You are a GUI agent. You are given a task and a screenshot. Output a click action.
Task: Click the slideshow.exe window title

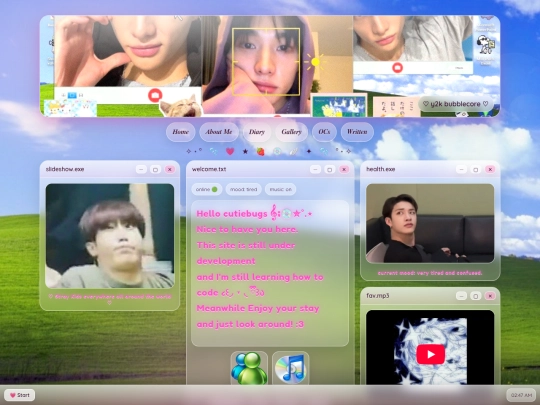(65, 169)
